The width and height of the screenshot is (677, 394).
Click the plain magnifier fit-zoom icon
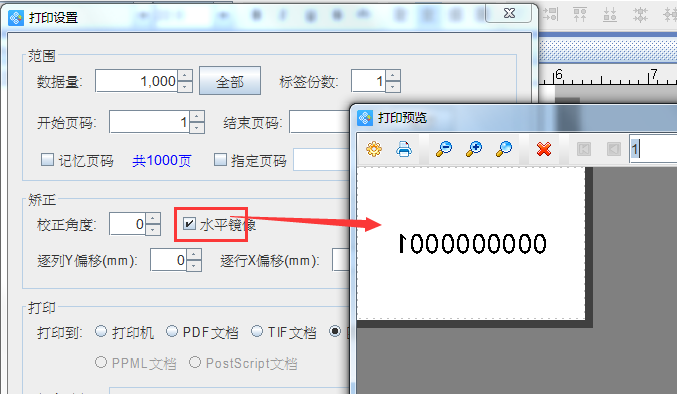[504, 149]
